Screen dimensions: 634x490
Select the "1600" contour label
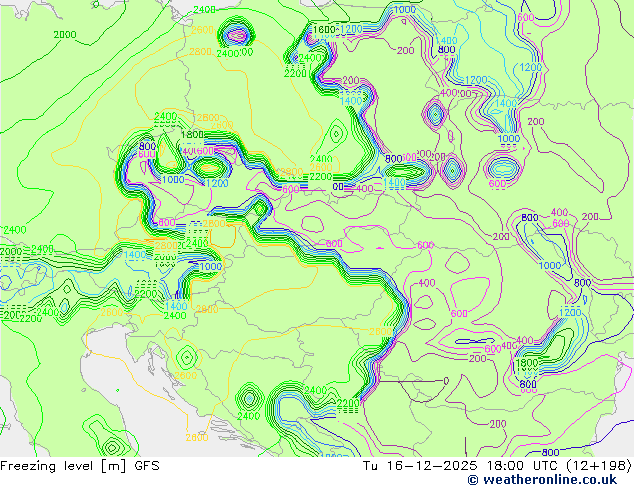tap(324, 30)
